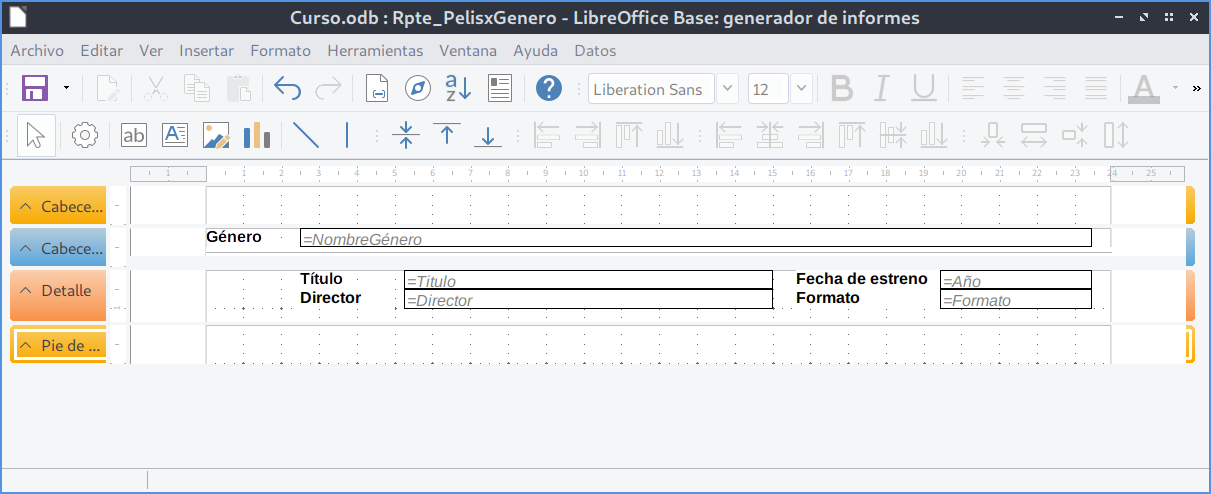This screenshot has height=494, width=1211.
Task: Click the Undo arrow button
Action: click(287, 89)
